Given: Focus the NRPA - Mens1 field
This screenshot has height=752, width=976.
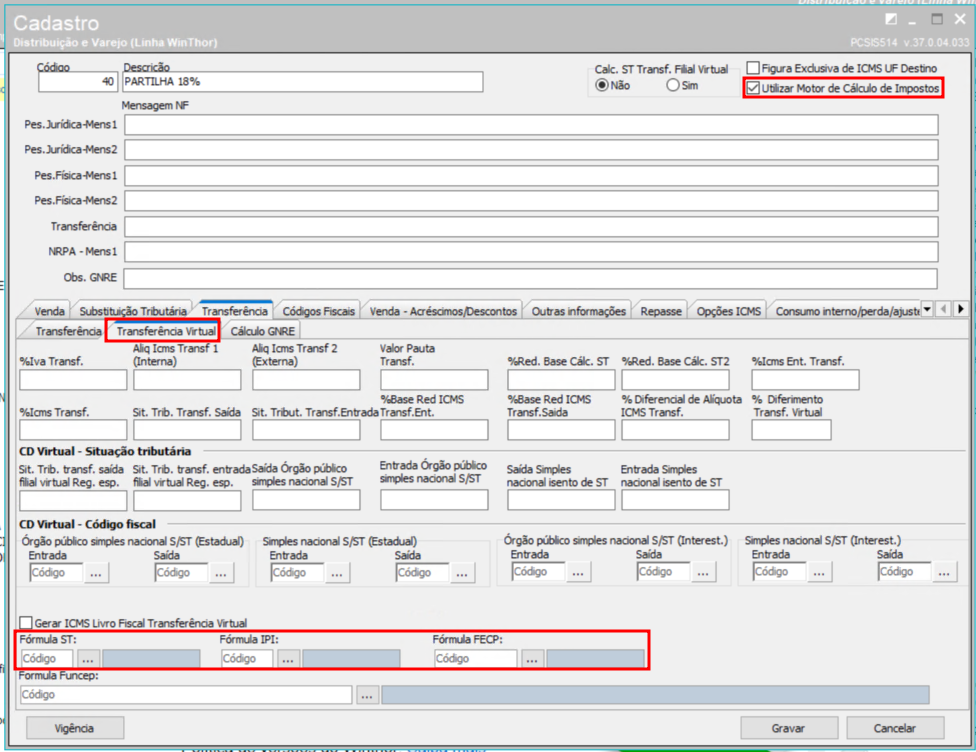Looking at the screenshot, I should (x=531, y=251).
